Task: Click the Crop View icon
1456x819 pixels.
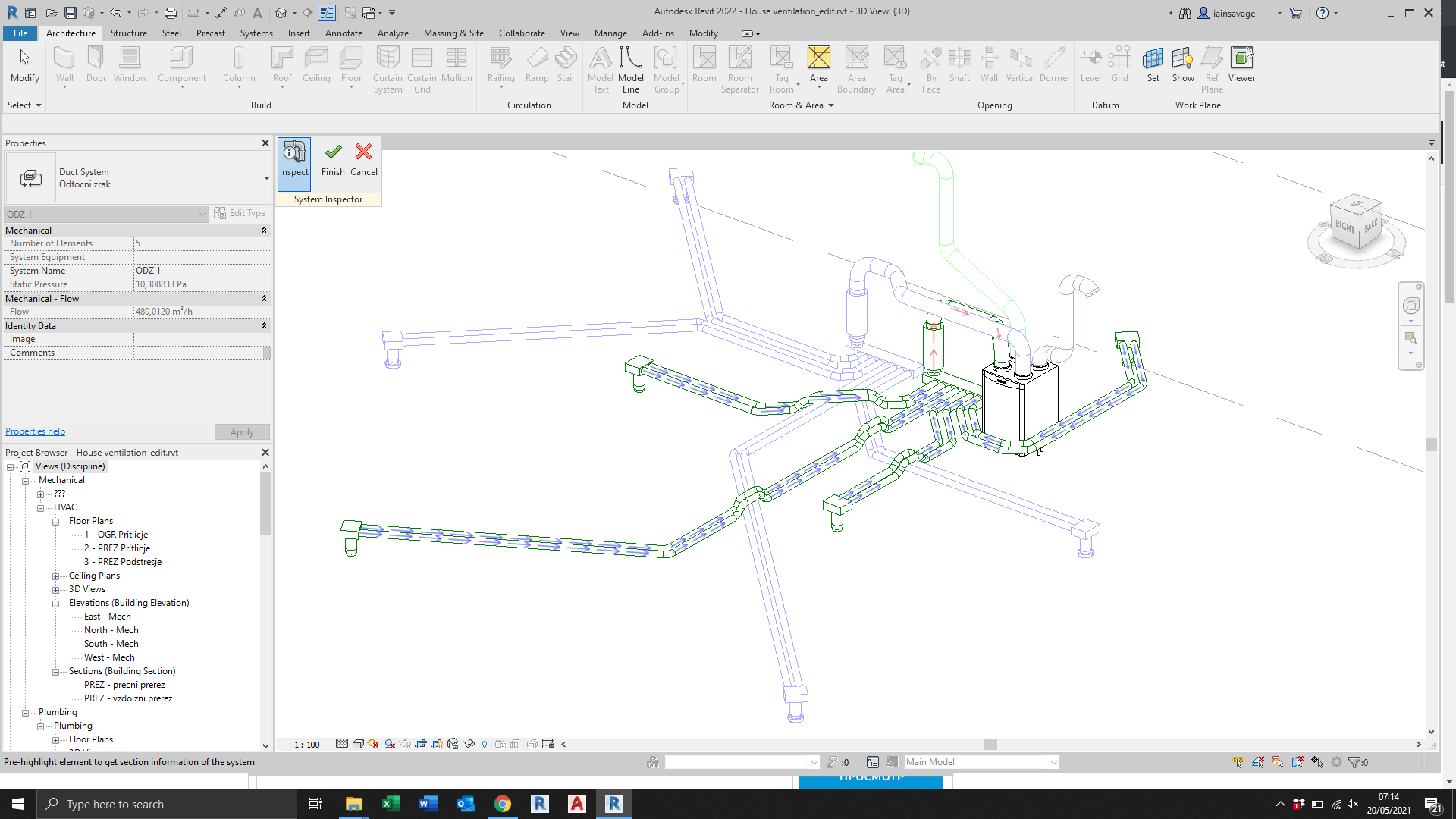Action: click(421, 744)
